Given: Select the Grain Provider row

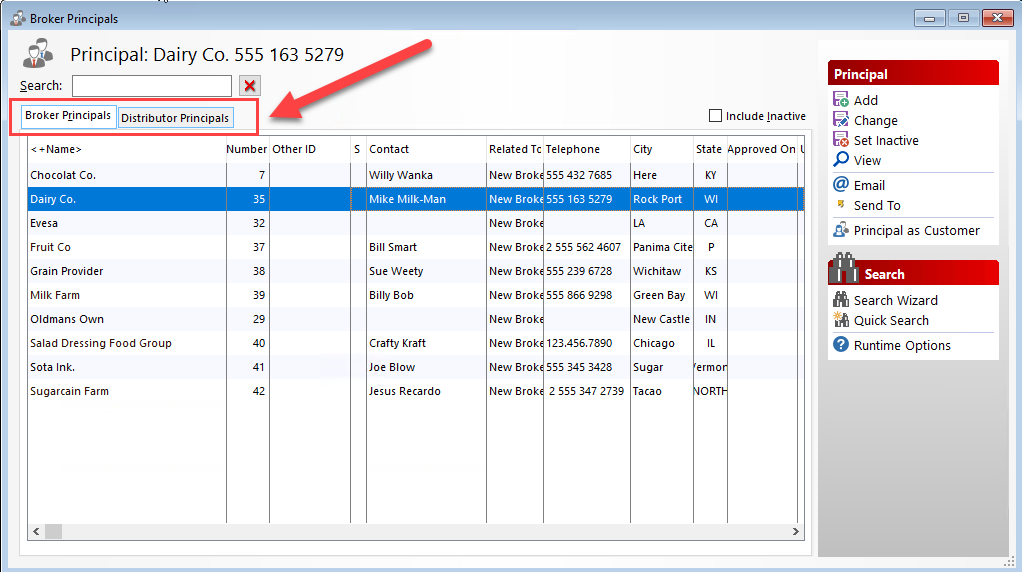Looking at the screenshot, I should (x=415, y=271).
